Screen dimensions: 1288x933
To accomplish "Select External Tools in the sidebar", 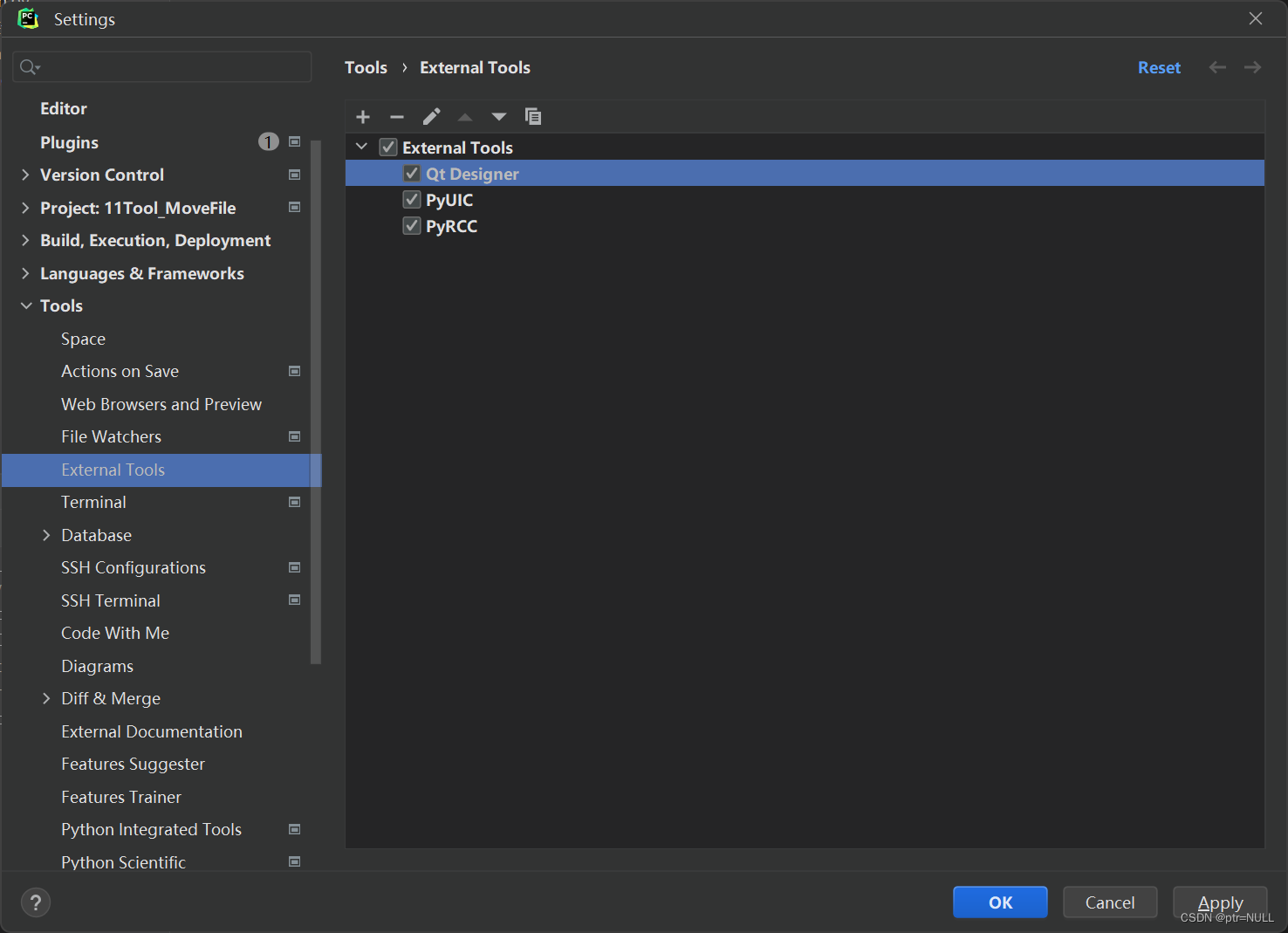I will click(x=161, y=470).
